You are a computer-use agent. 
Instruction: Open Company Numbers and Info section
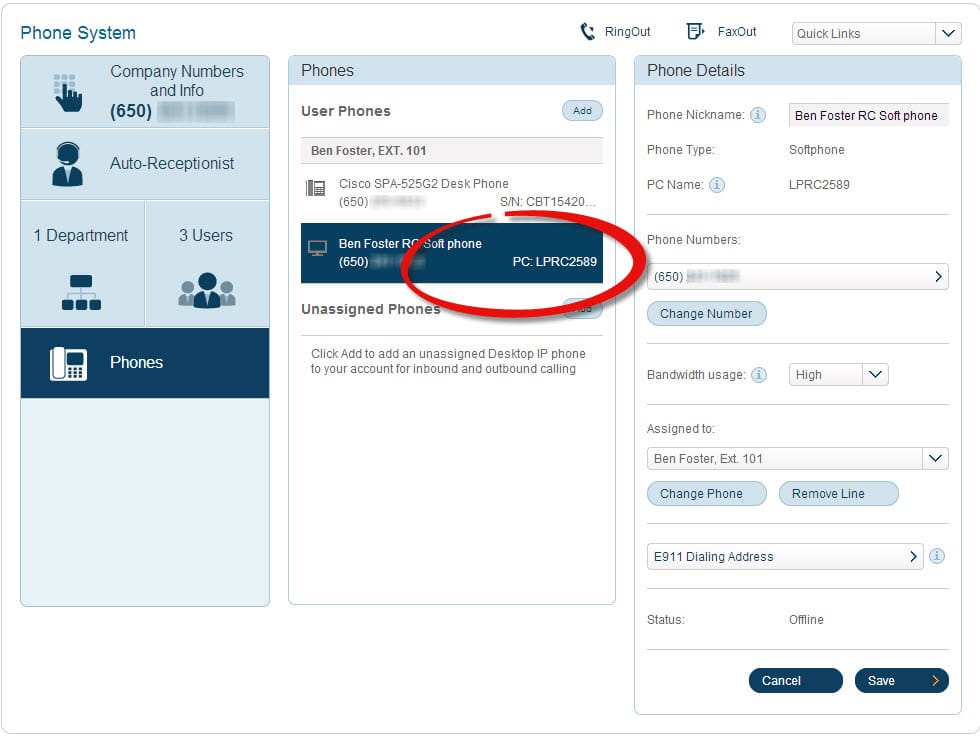(145, 91)
